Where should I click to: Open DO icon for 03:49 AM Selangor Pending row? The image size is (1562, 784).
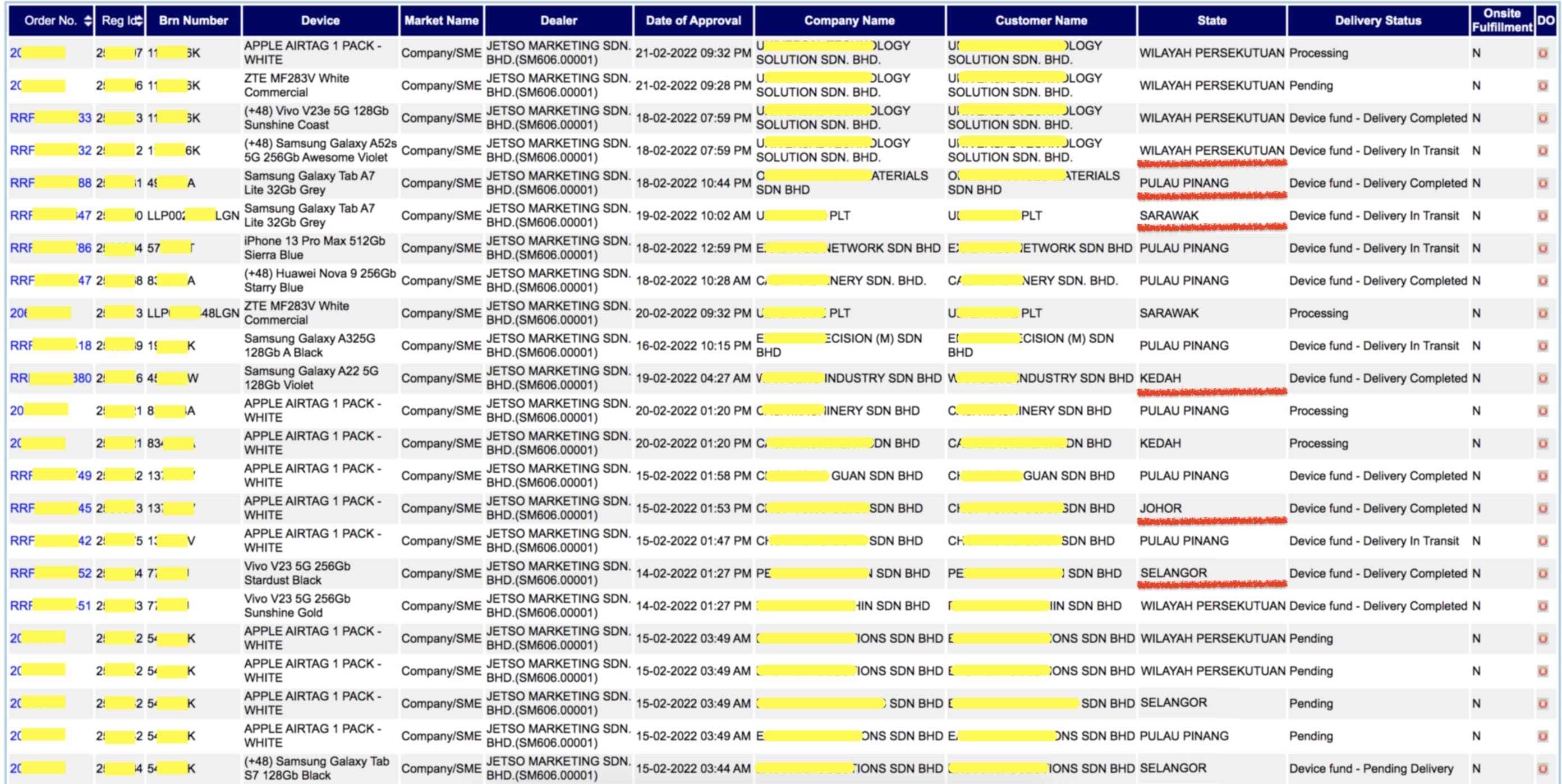[1543, 703]
